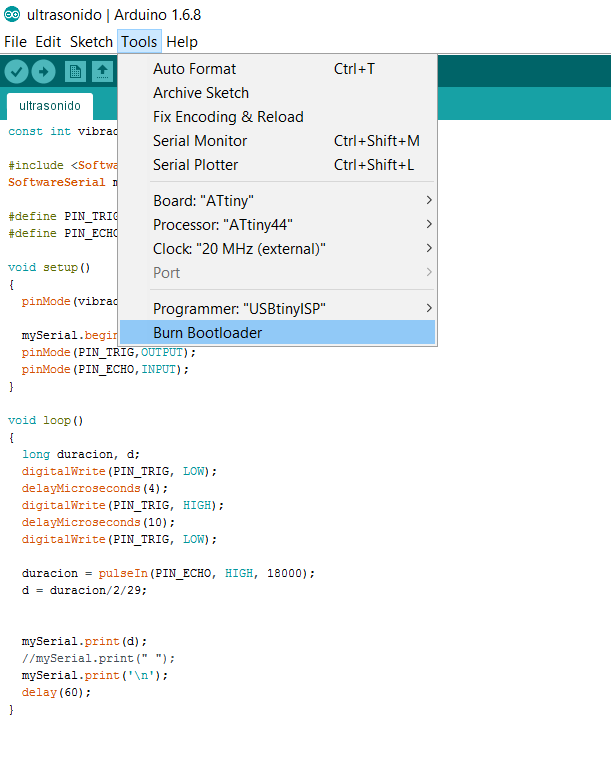Choose Archive Sketch menu entry

tap(278, 93)
